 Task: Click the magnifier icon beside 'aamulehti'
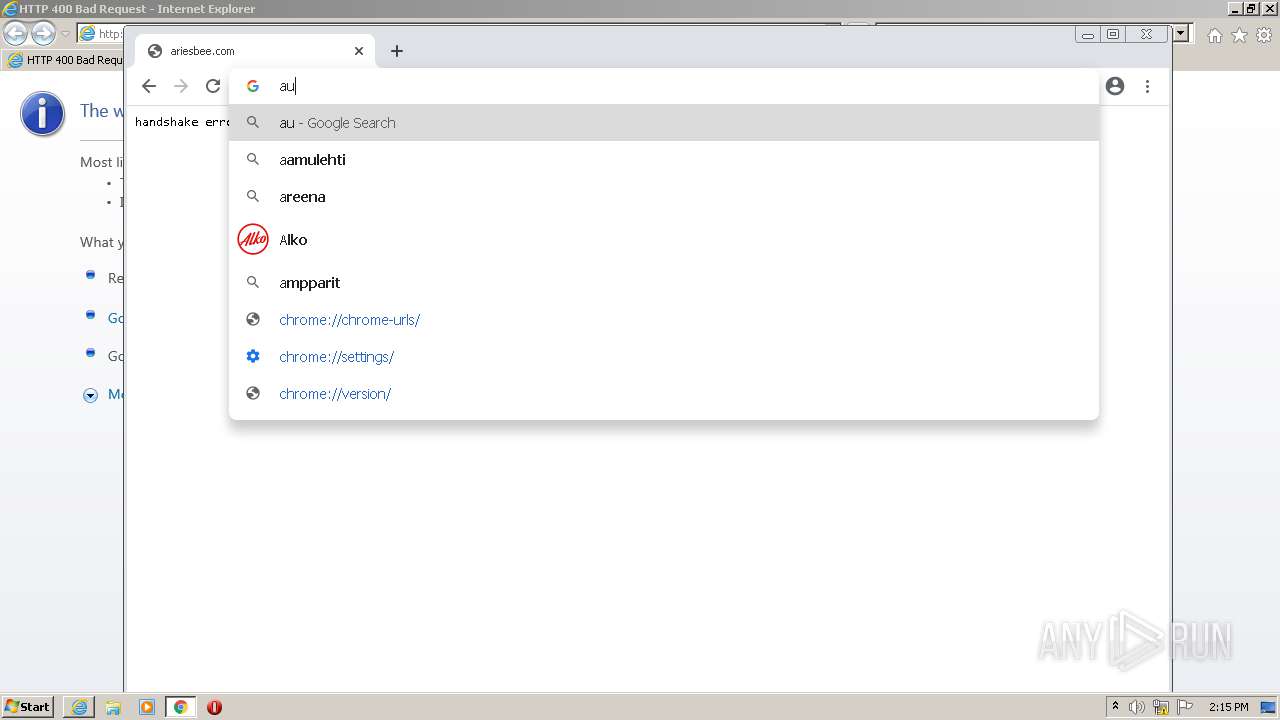pyautogui.click(x=253, y=160)
